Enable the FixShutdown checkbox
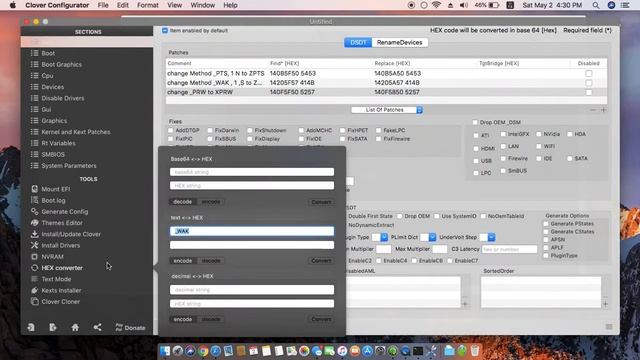 pyautogui.click(x=250, y=131)
